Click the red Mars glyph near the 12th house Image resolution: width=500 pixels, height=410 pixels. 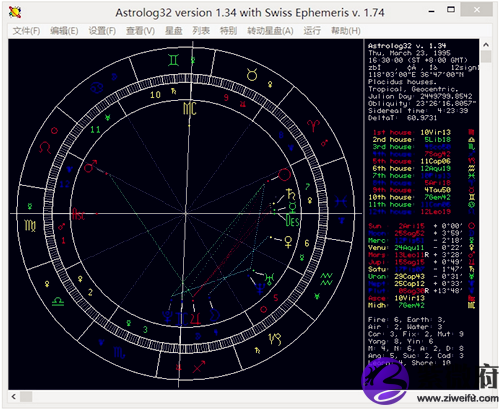pyautogui.click(x=90, y=166)
